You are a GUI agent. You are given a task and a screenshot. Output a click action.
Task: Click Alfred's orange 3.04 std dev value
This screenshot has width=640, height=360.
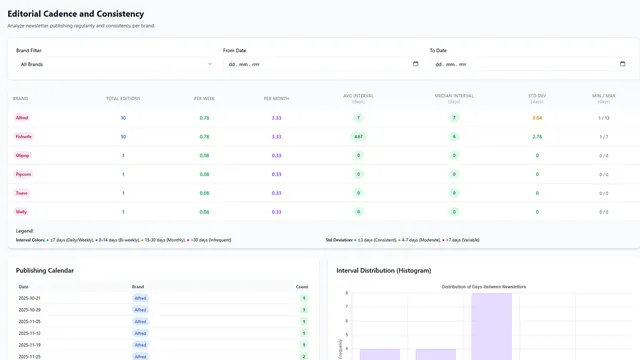point(537,118)
